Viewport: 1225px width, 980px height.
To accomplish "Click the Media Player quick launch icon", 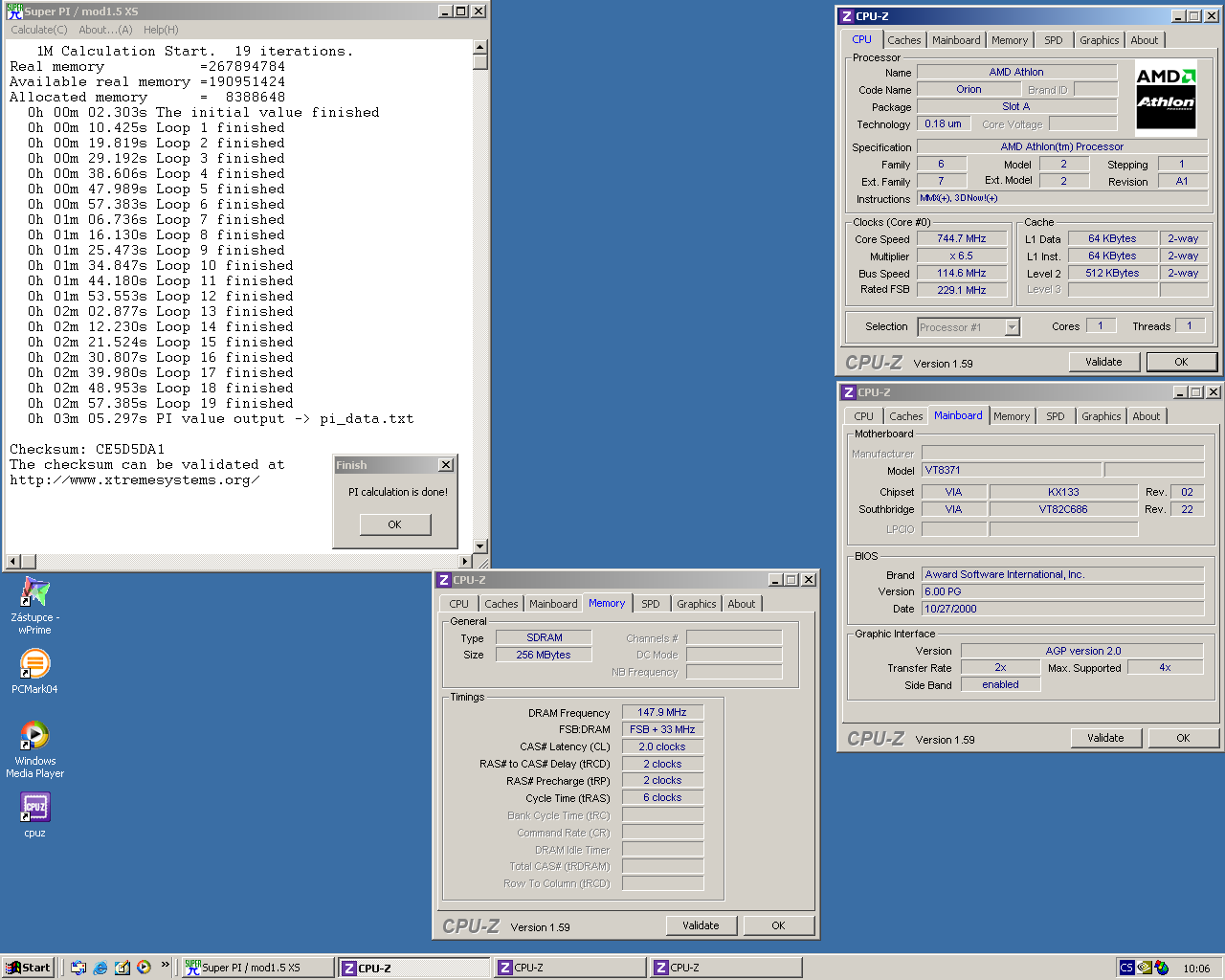I will (x=144, y=968).
